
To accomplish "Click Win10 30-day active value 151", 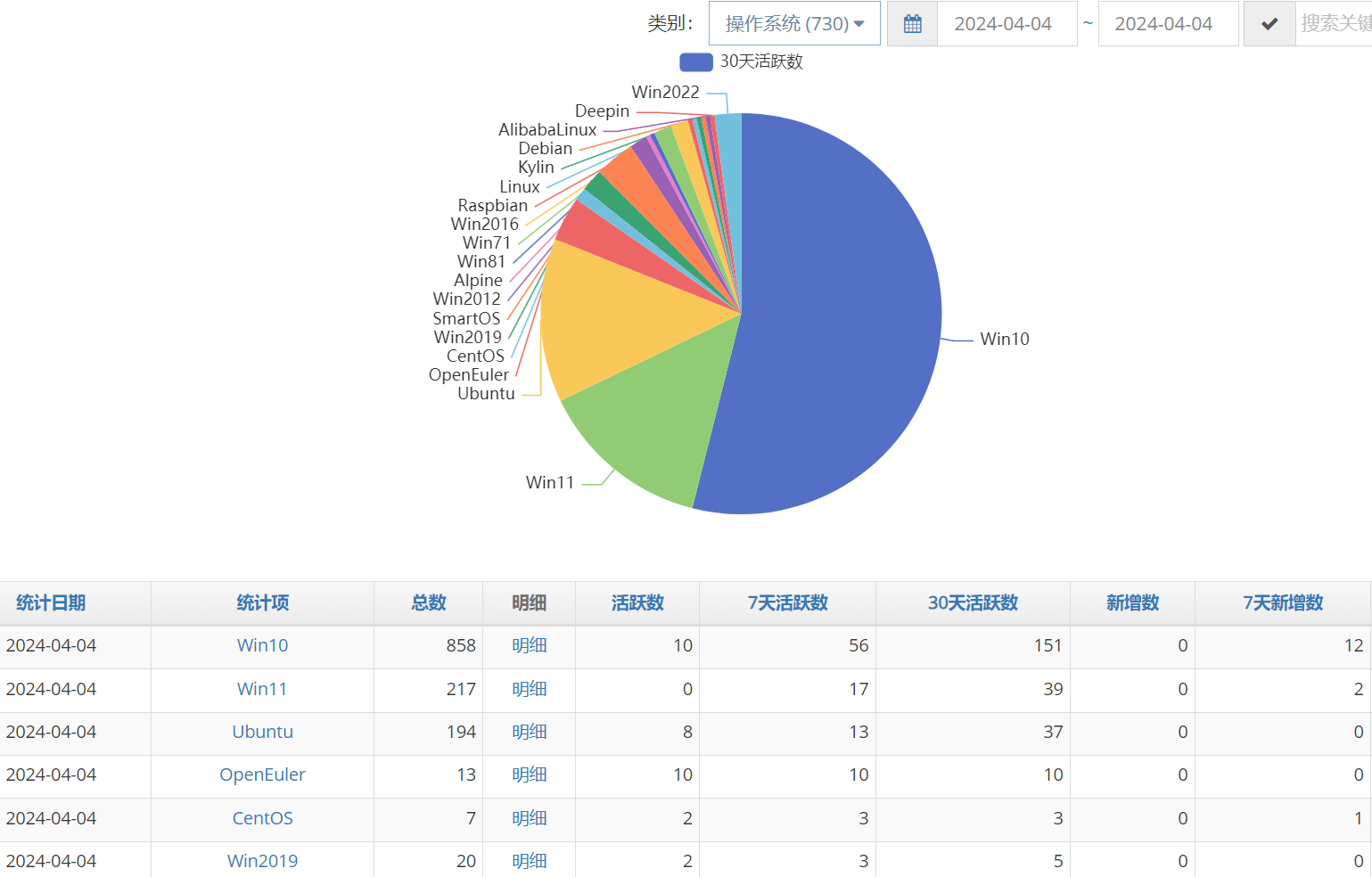I will click(1047, 645).
